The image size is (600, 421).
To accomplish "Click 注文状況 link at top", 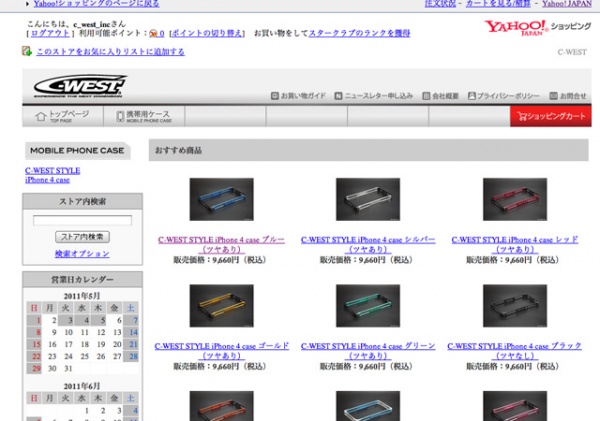I will click(440, 4).
